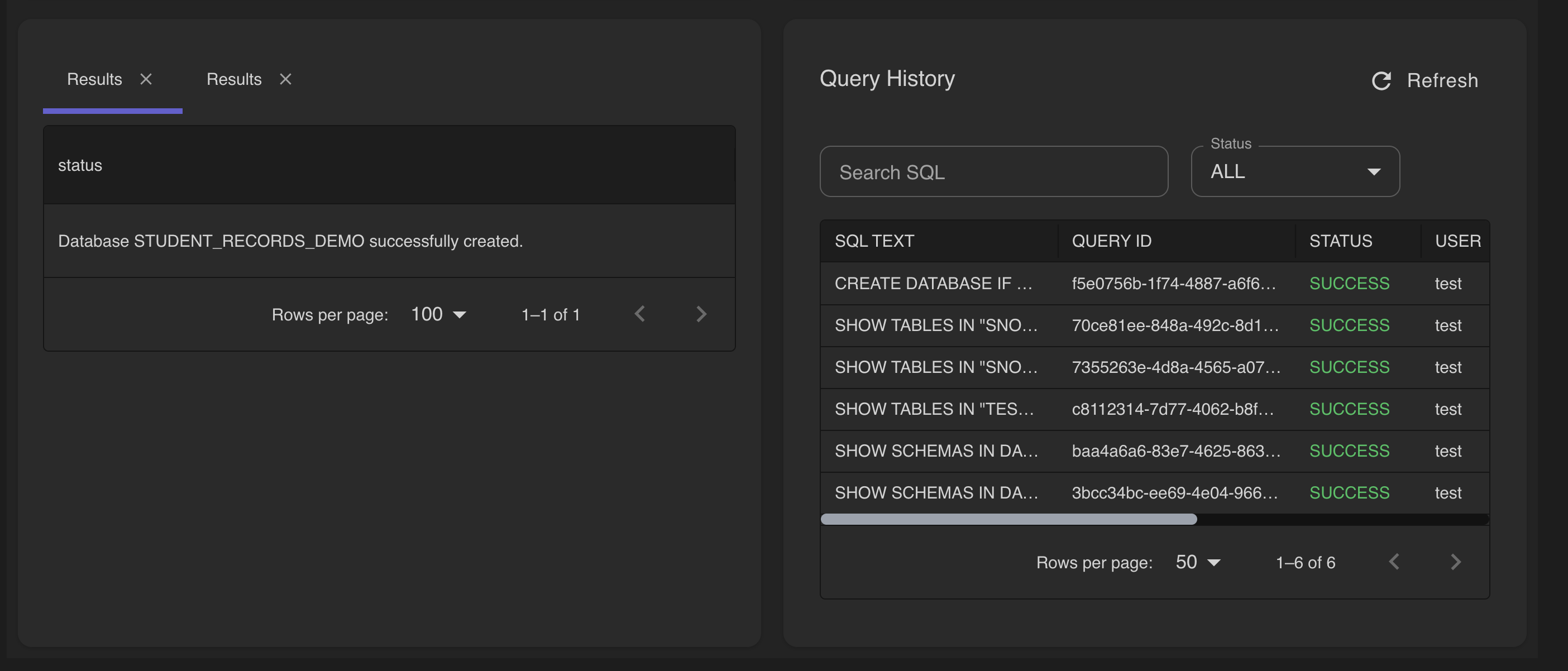Click query ID f5e0756b-1f74-4887-a6f6
1568x671 pixels.
pyautogui.click(x=1174, y=284)
